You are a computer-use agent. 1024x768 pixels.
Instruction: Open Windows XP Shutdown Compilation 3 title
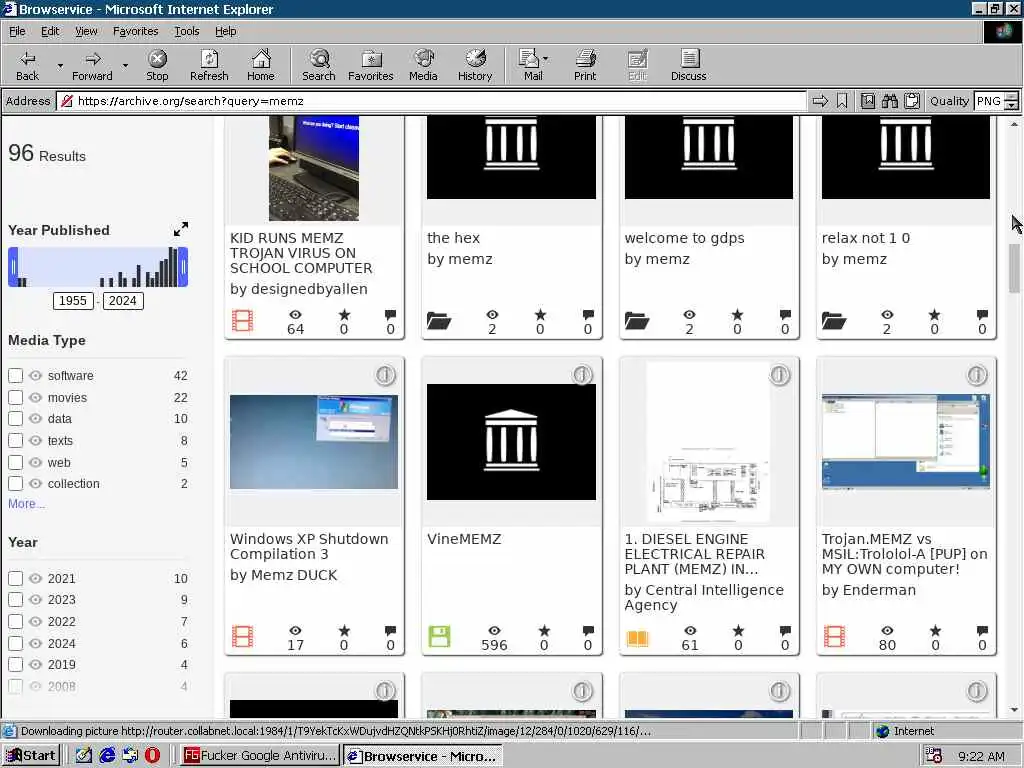coord(309,547)
